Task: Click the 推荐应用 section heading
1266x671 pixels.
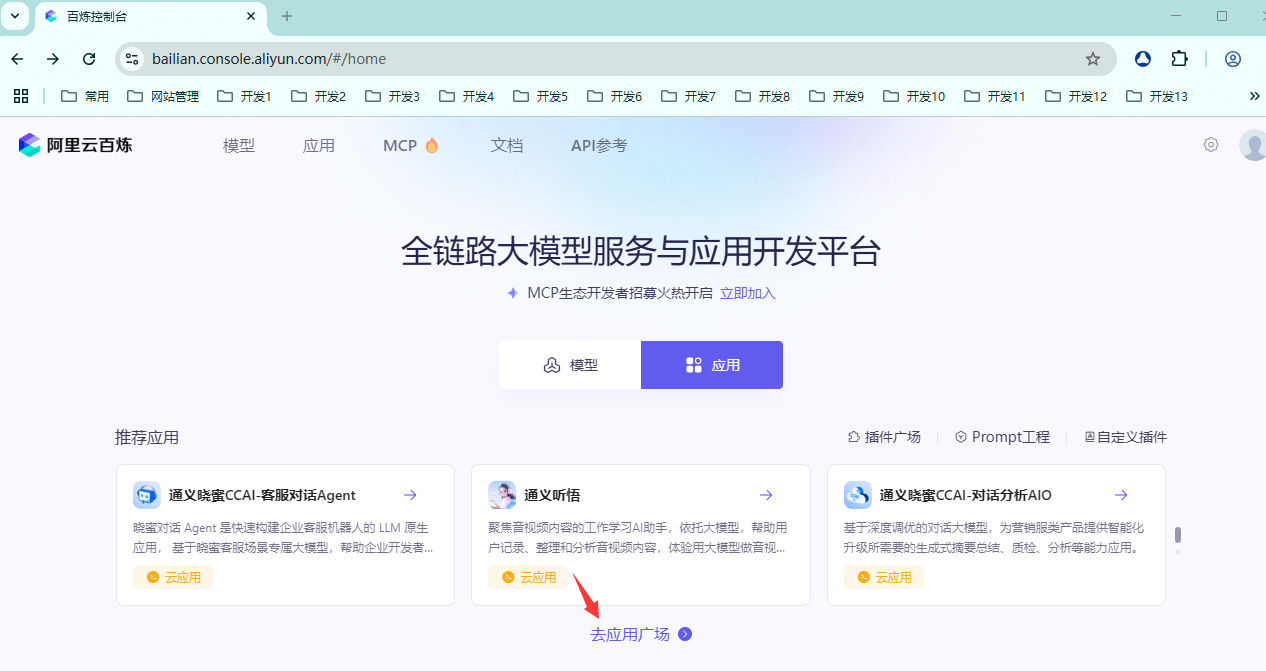Action: coord(147,437)
